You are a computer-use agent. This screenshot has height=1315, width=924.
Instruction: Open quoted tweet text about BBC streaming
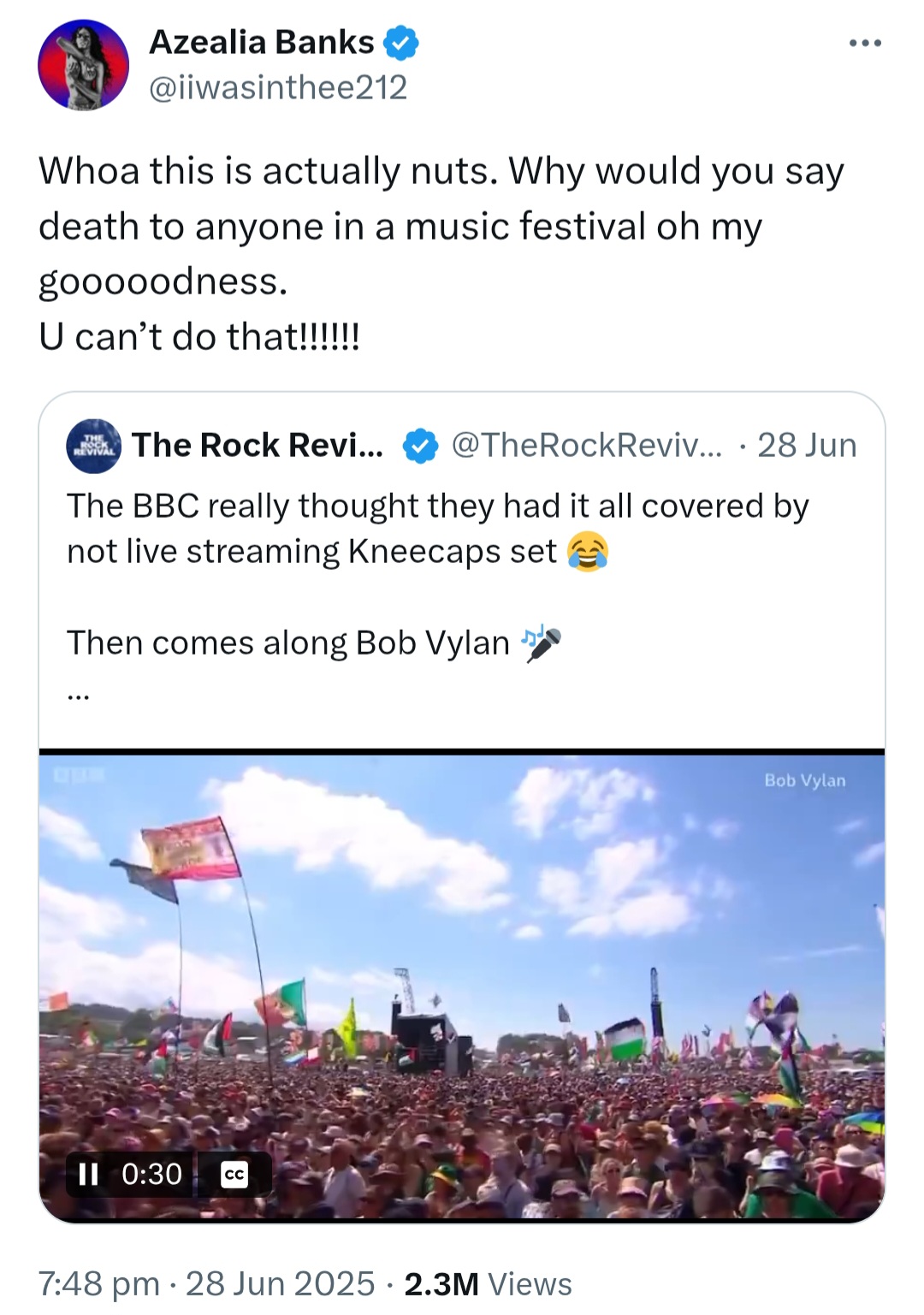point(437,529)
